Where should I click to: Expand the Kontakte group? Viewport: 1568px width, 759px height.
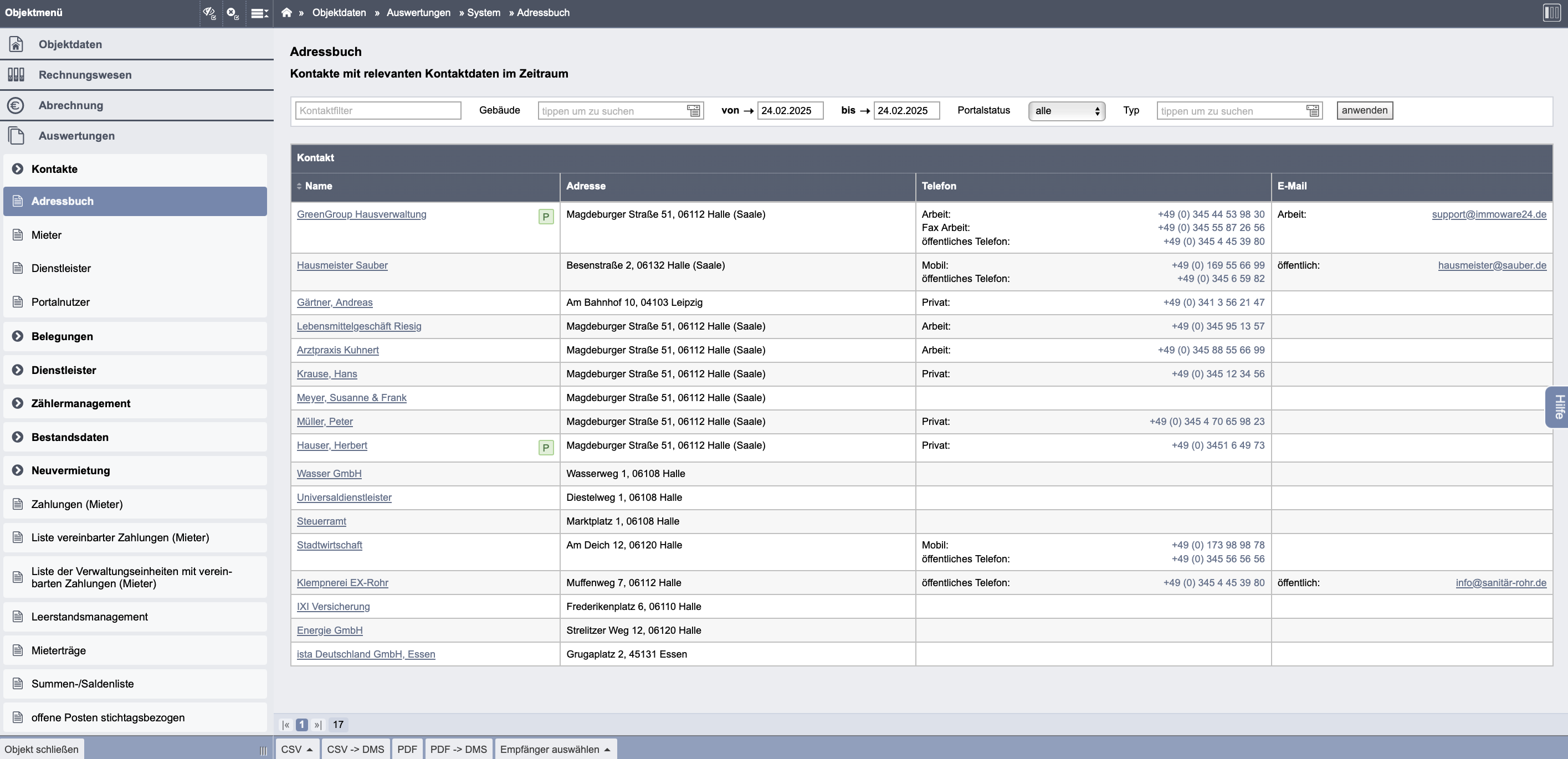point(135,169)
